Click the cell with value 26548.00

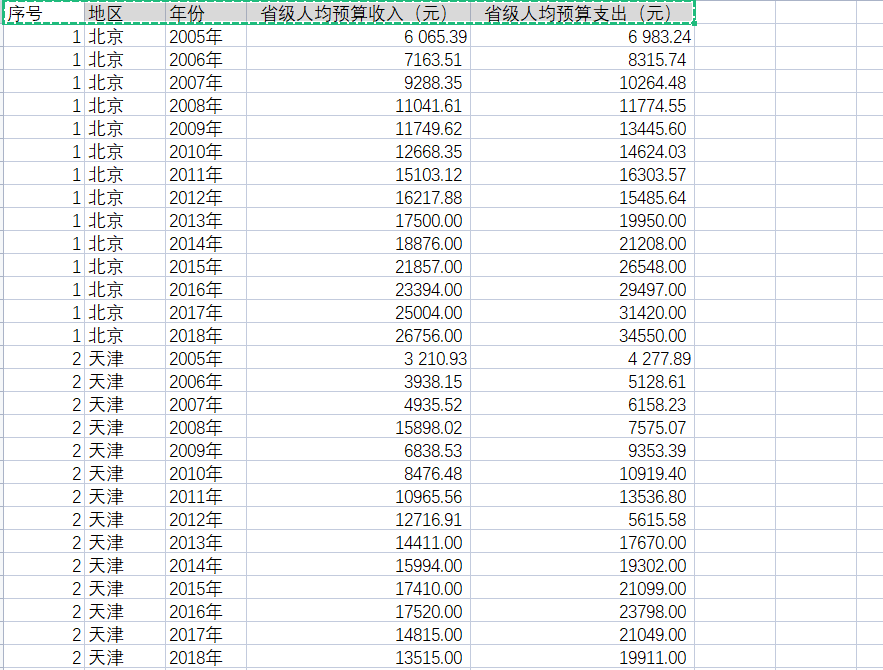coord(582,266)
